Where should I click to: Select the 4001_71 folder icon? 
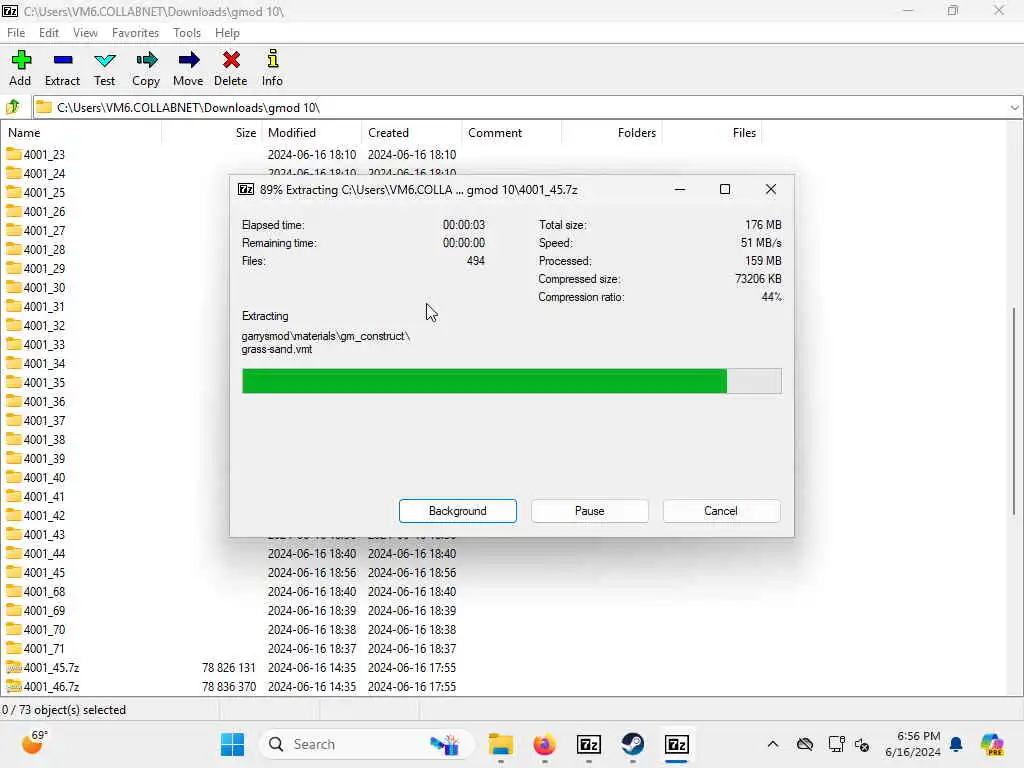point(14,648)
